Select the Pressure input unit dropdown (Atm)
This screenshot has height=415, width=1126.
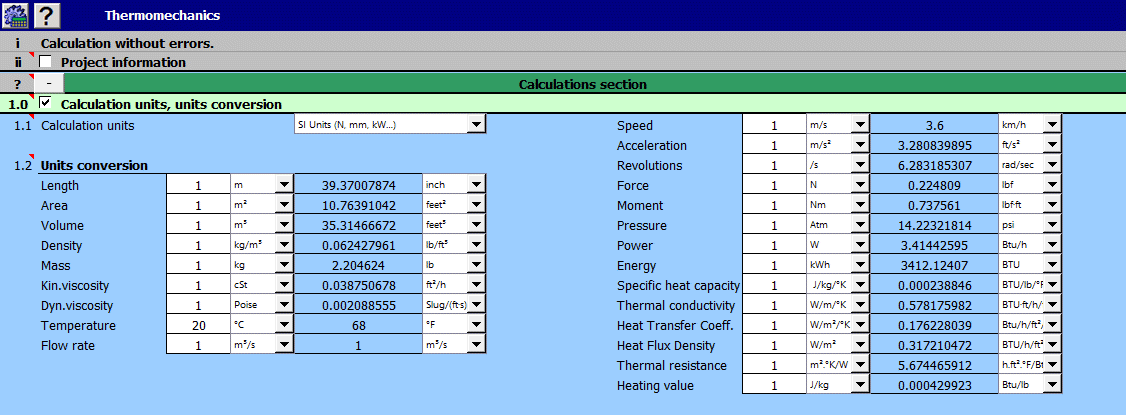click(860, 226)
